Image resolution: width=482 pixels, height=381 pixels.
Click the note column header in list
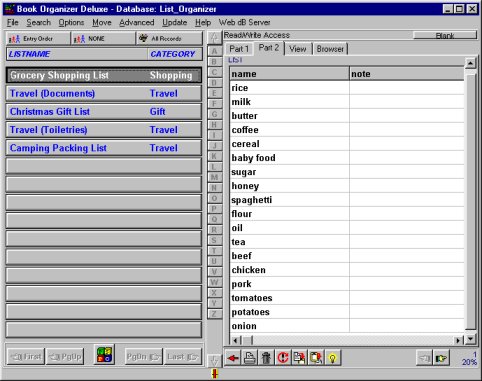tap(407, 74)
